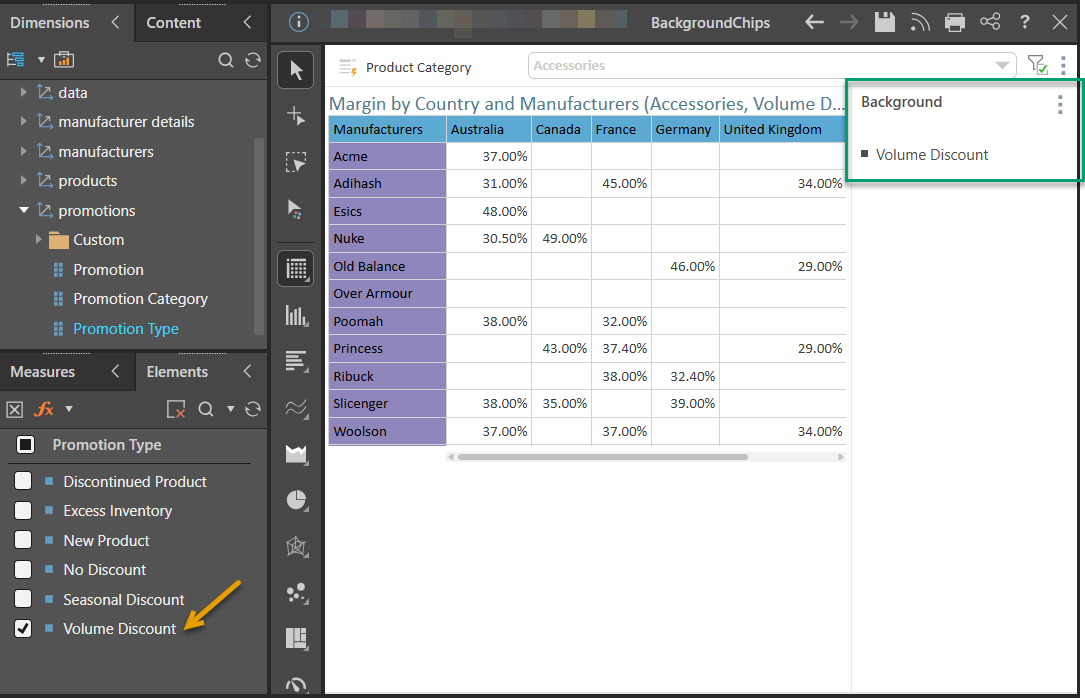Select Promotion Category in the tree
The width and height of the screenshot is (1085, 698).
[140, 299]
